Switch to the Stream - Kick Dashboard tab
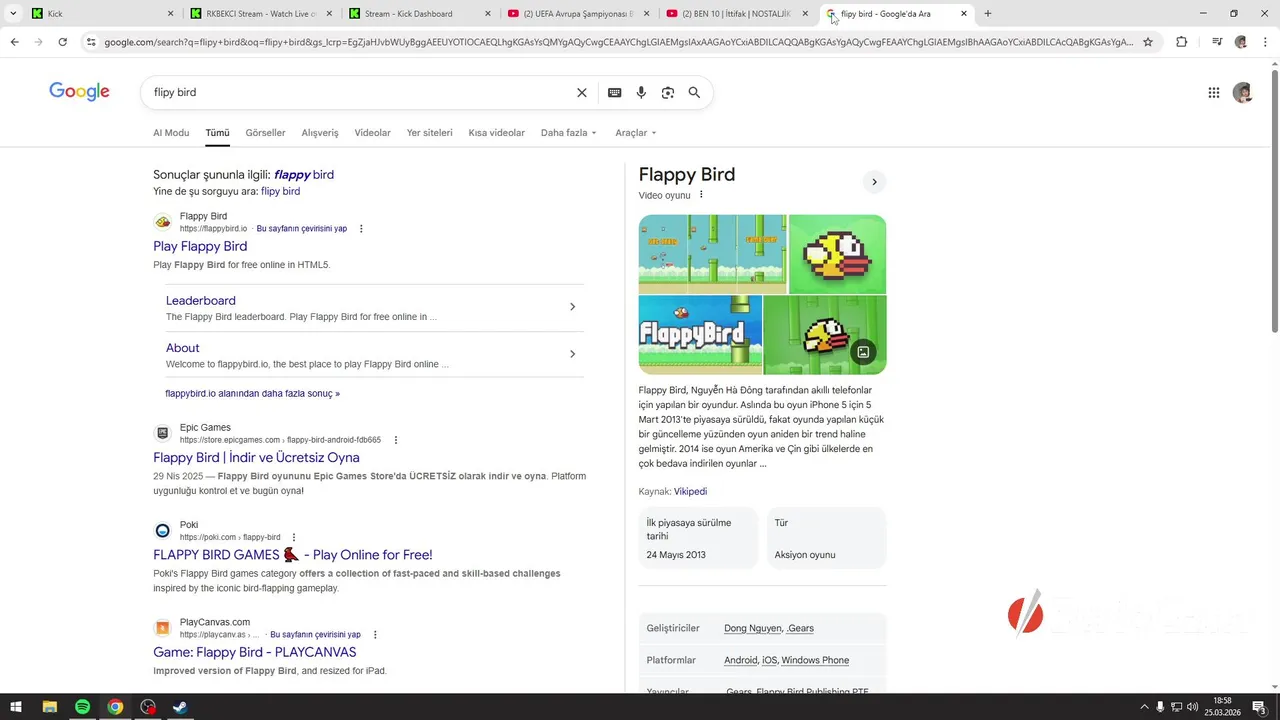 pos(418,14)
